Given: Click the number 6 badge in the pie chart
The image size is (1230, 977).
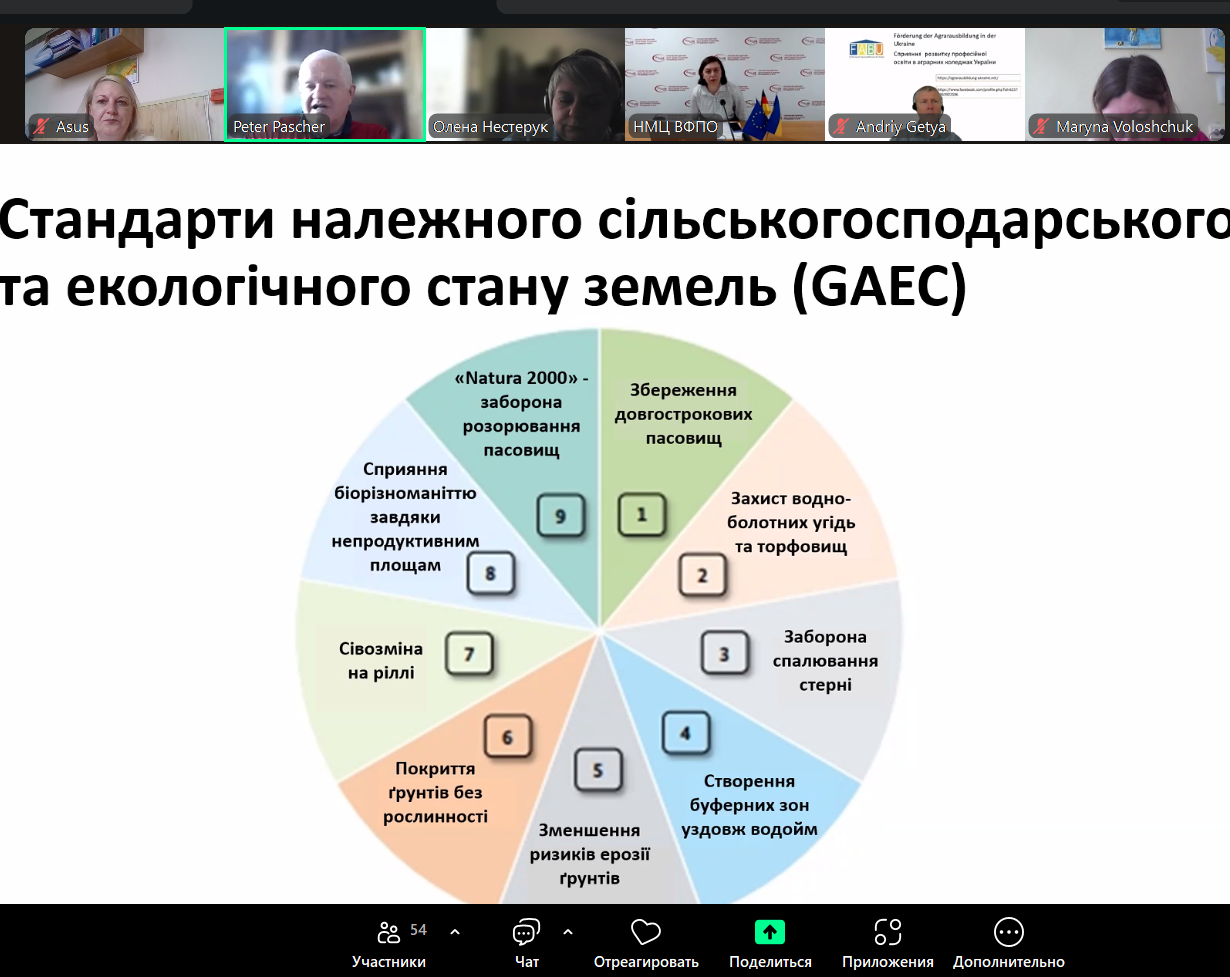Looking at the screenshot, I should (x=507, y=738).
